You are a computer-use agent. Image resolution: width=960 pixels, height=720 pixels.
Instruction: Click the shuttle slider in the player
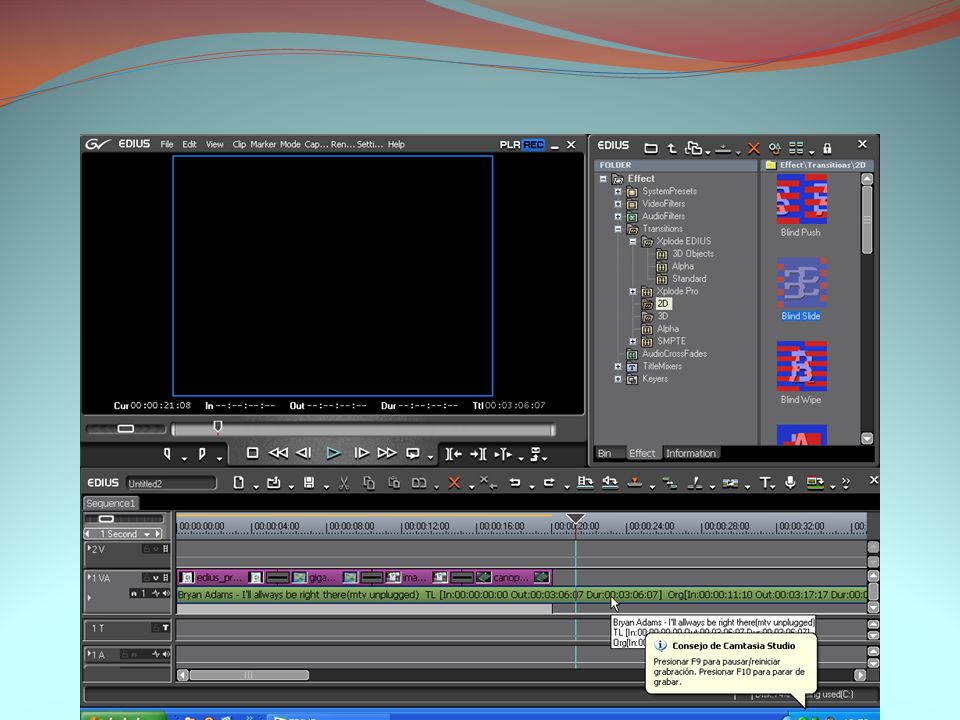(126, 429)
